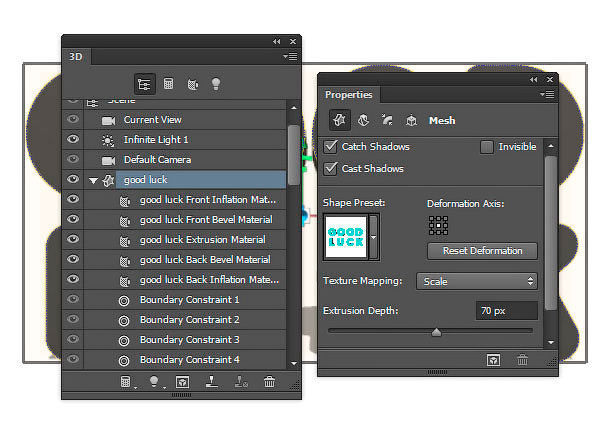The height and width of the screenshot is (435, 600).
Task: Toggle visibility of good luck mesh
Action: 73,179
